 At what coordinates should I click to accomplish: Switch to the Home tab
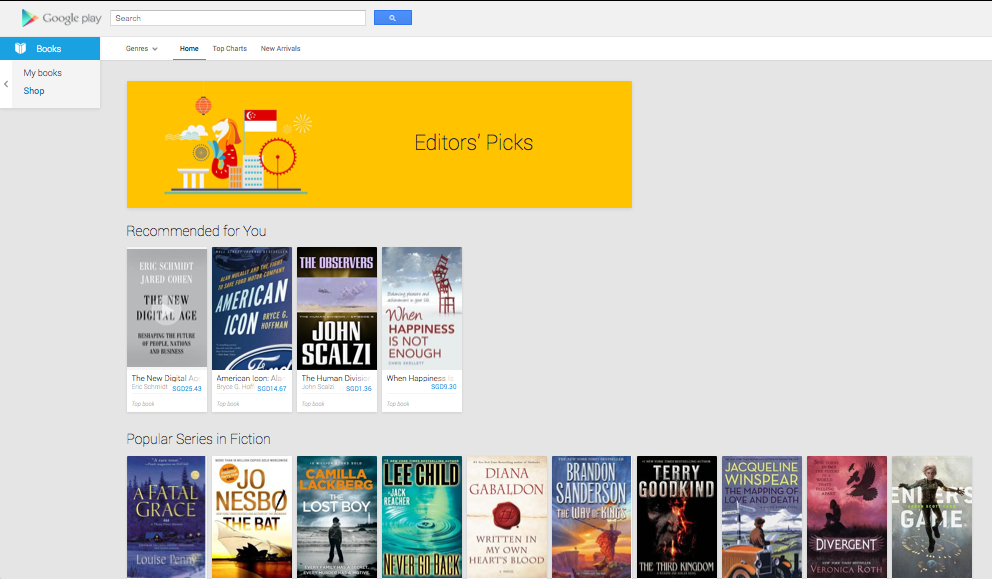click(x=189, y=49)
